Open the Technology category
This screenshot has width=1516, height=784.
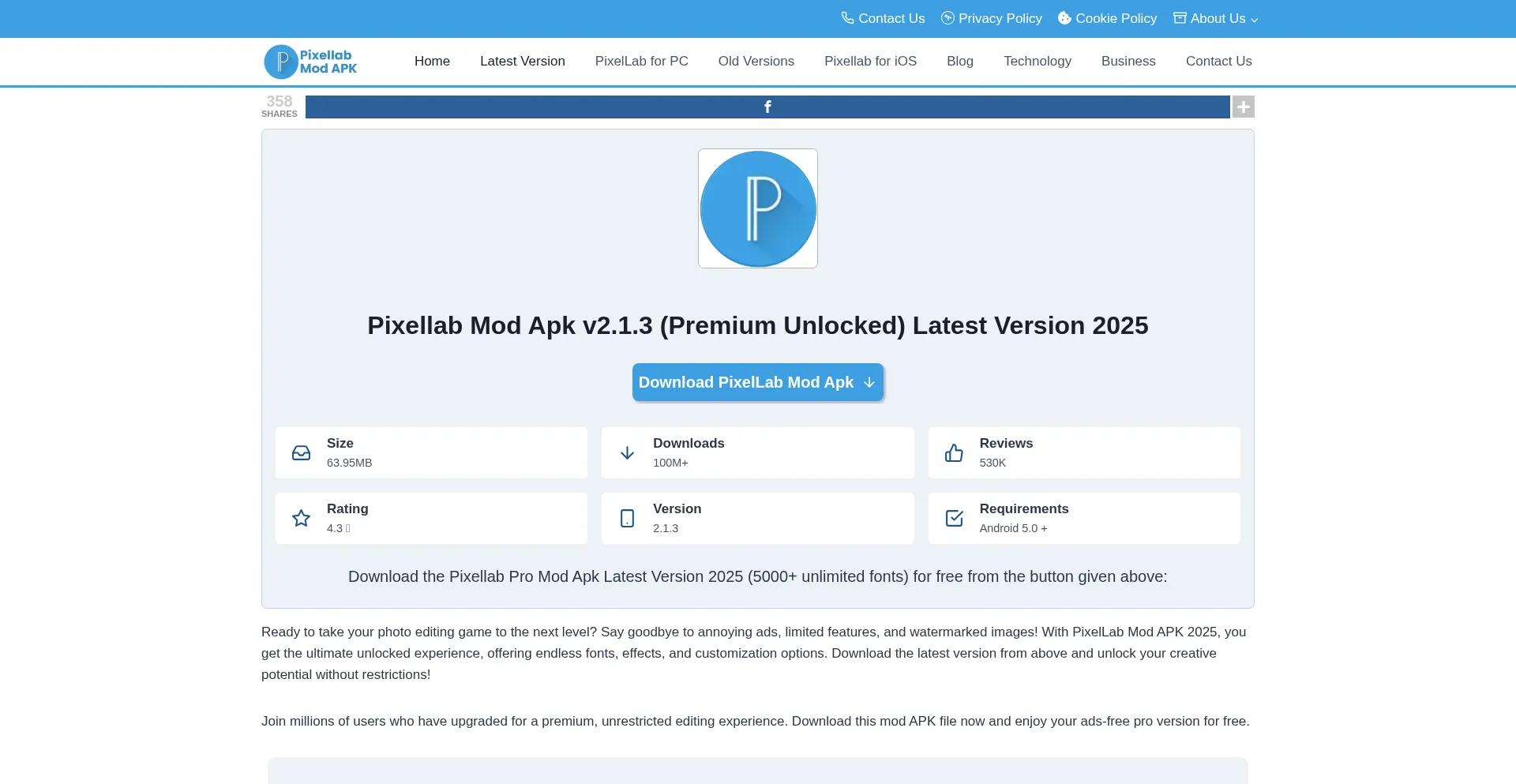pyautogui.click(x=1038, y=61)
